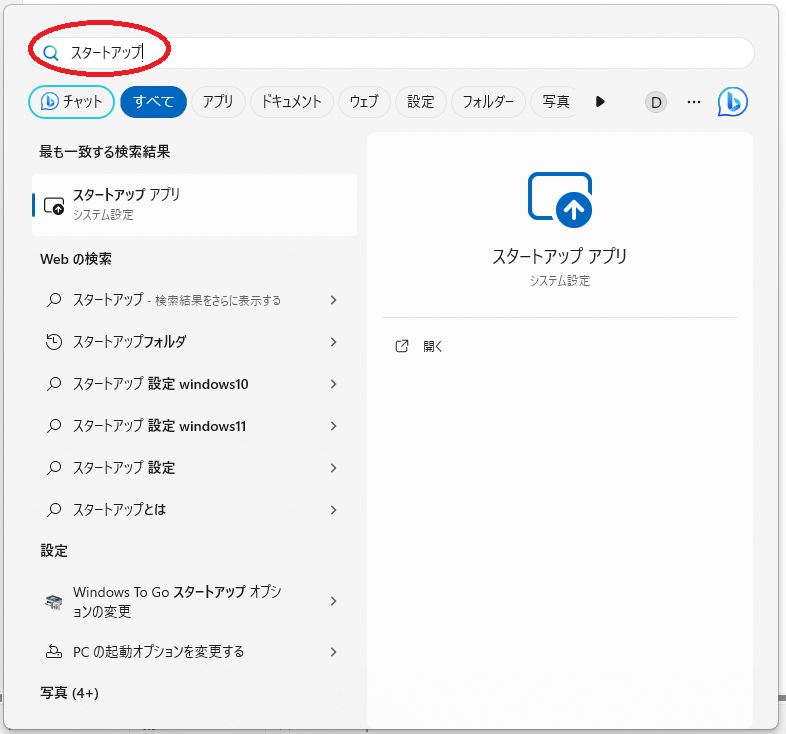Click the 写真 (4+) section heading
Screen dimensions: 786x734
[x=69, y=693]
